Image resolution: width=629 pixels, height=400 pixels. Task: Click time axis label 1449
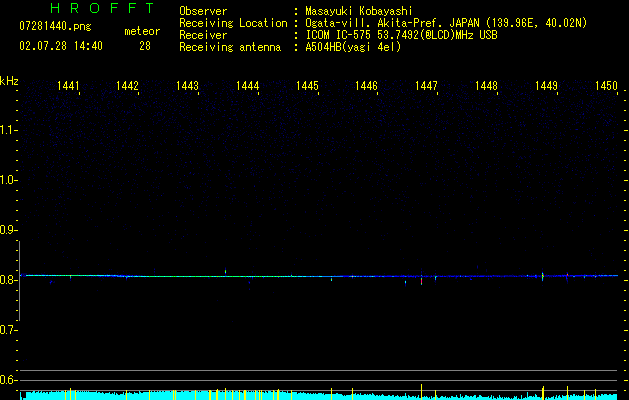point(546,86)
